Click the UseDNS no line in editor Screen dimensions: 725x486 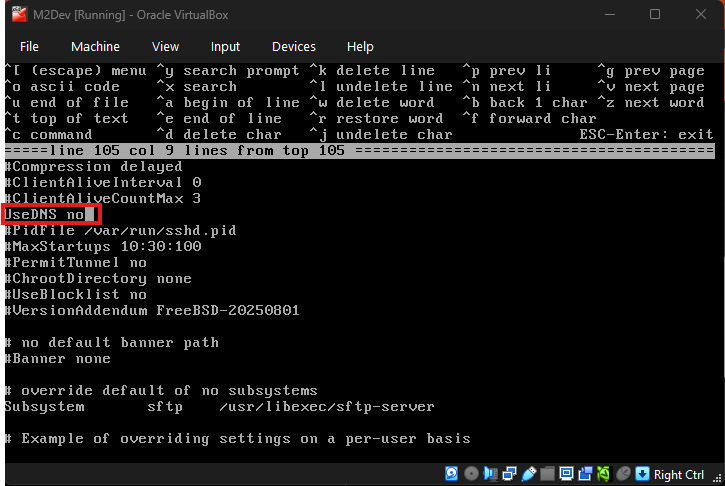tap(45, 215)
